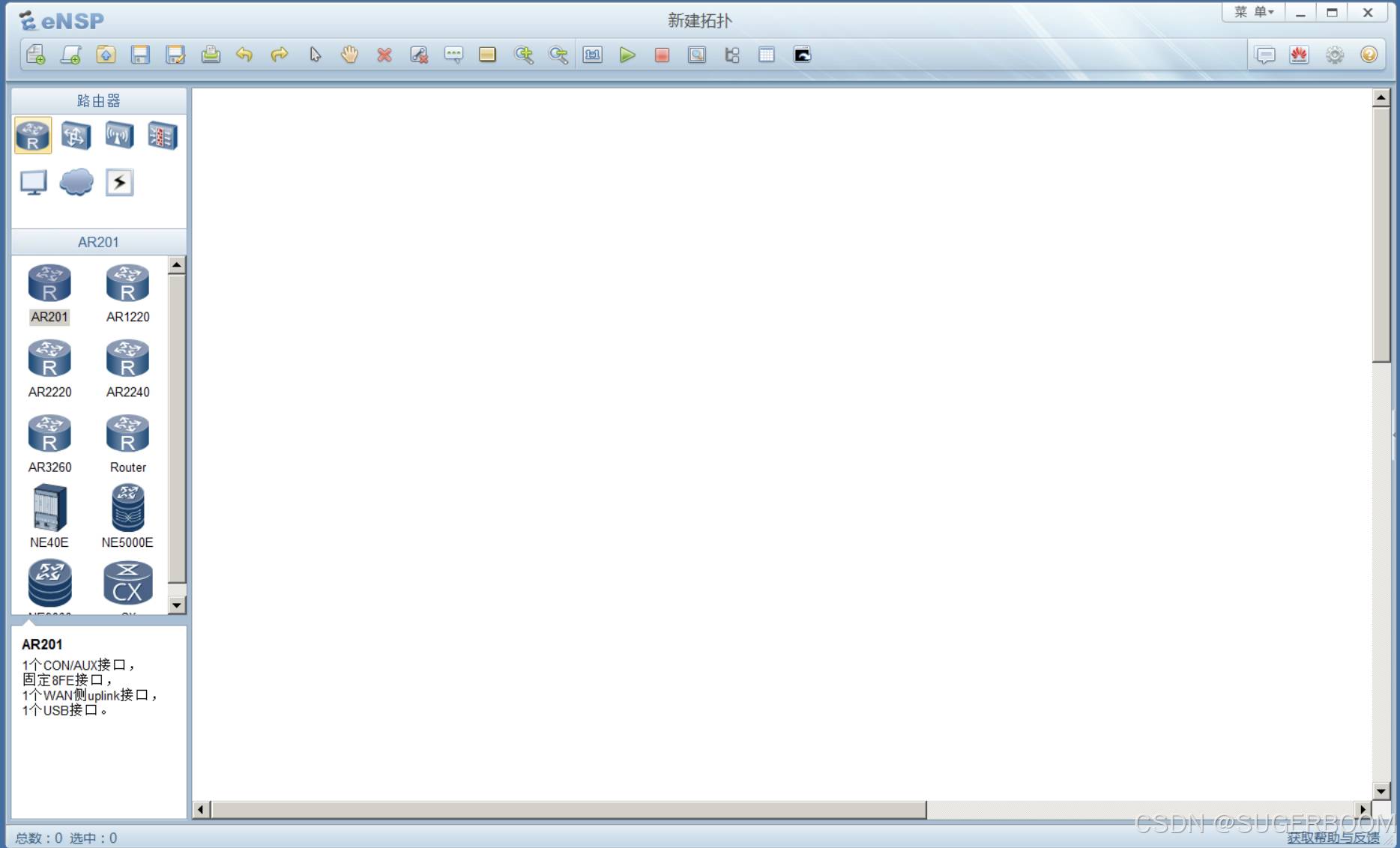This screenshot has width=1400, height=848.
Task: Pick the AR1220 router model
Action: pos(127,294)
